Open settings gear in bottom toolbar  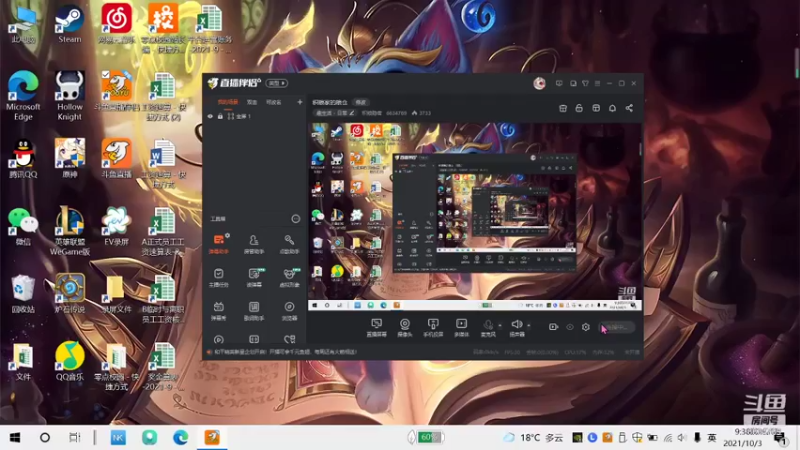pyautogui.click(x=586, y=327)
